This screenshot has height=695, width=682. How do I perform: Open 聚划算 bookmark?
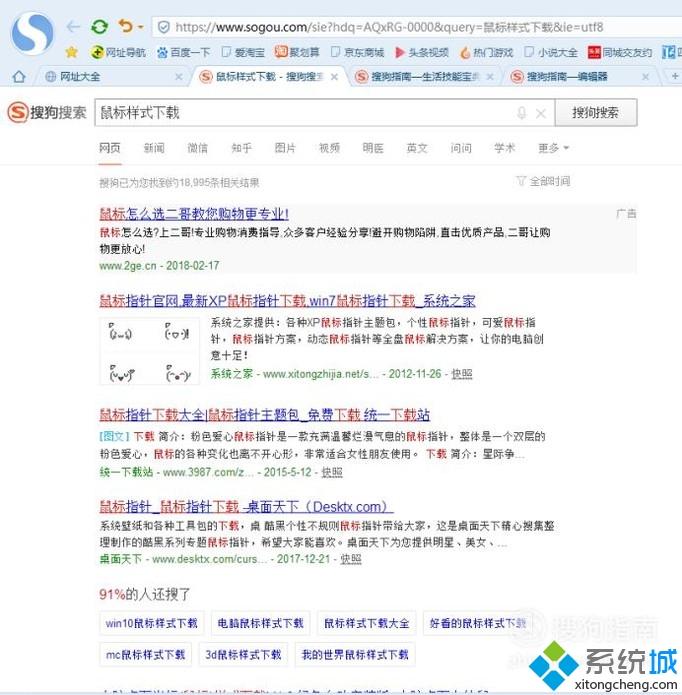tap(297, 52)
